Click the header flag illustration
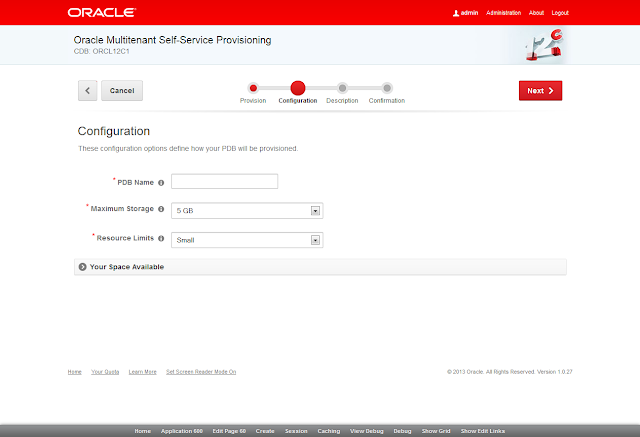640x437 pixels. click(544, 45)
